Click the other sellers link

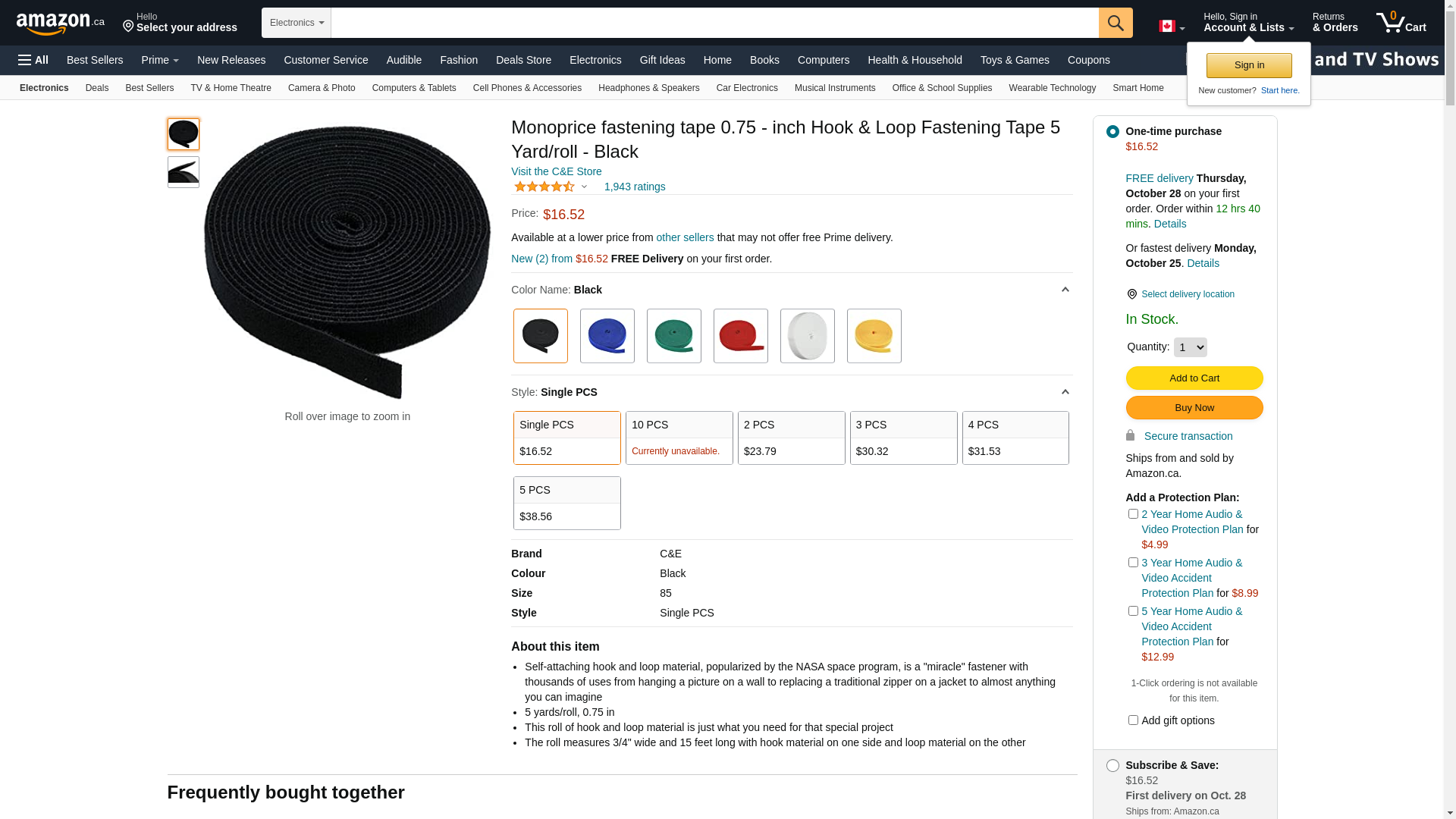pyautogui.click(x=684, y=237)
